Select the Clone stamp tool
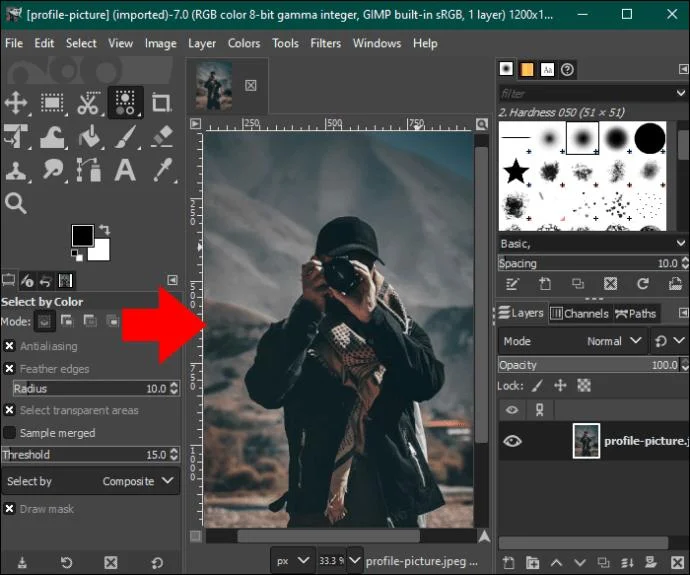The image size is (690, 575). pyautogui.click(x=16, y=170)
